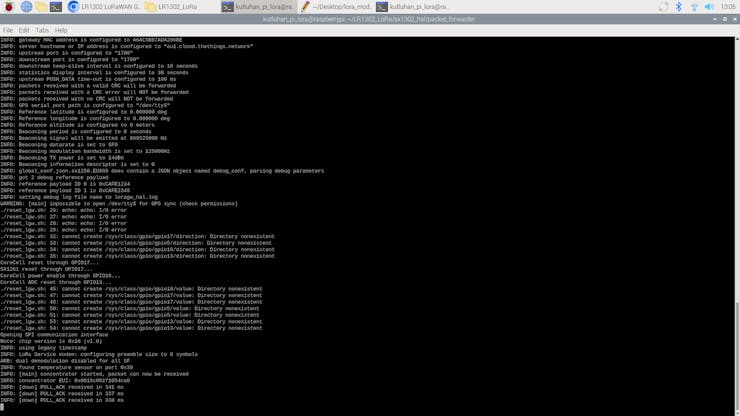Open the terminal Edit menu
740x416 pixels.
(24, 30)
